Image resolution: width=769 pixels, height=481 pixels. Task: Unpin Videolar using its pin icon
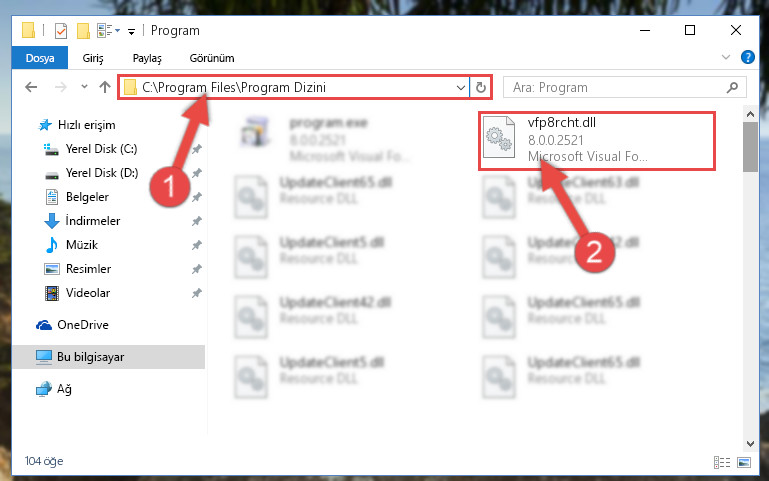pyautogui.click(x=197, y=293)
